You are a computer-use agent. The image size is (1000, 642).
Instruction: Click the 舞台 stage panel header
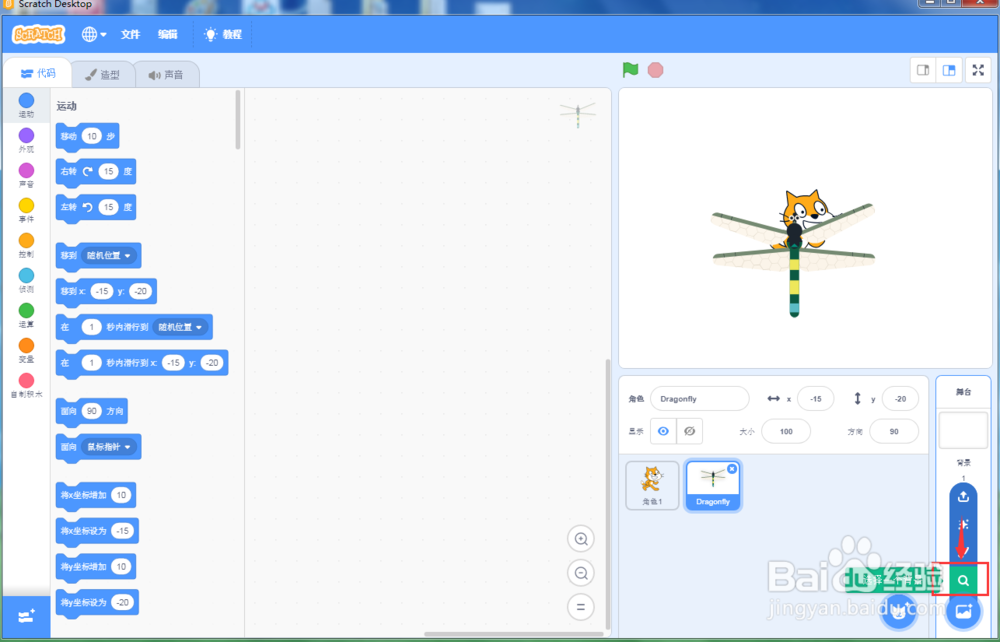pos(963,392)
